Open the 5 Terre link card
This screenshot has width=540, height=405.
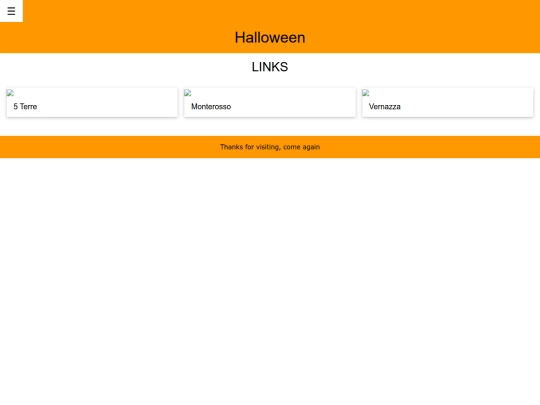(x=92, y=103)
